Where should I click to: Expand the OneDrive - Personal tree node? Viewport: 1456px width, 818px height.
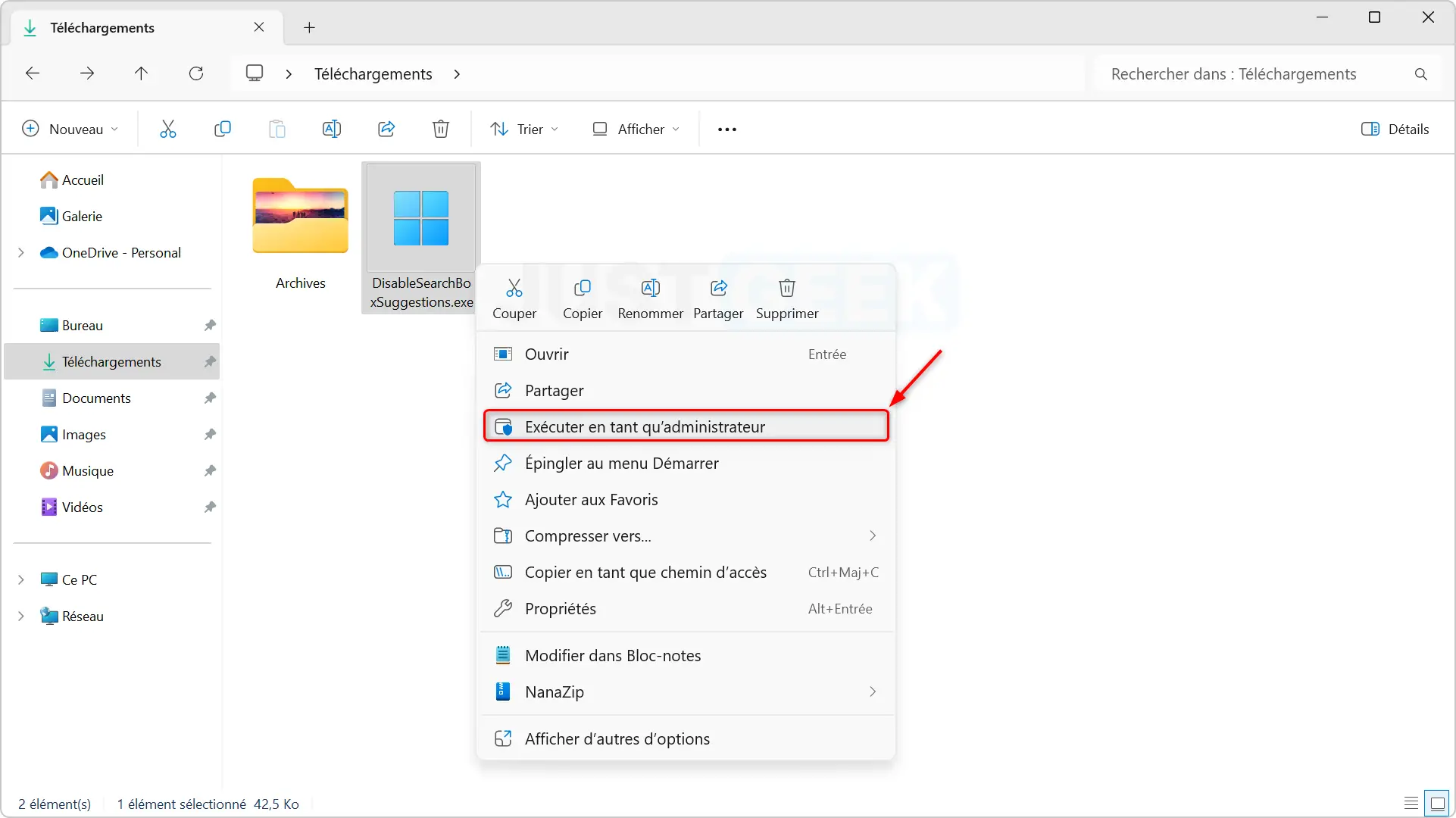point(21,253)
